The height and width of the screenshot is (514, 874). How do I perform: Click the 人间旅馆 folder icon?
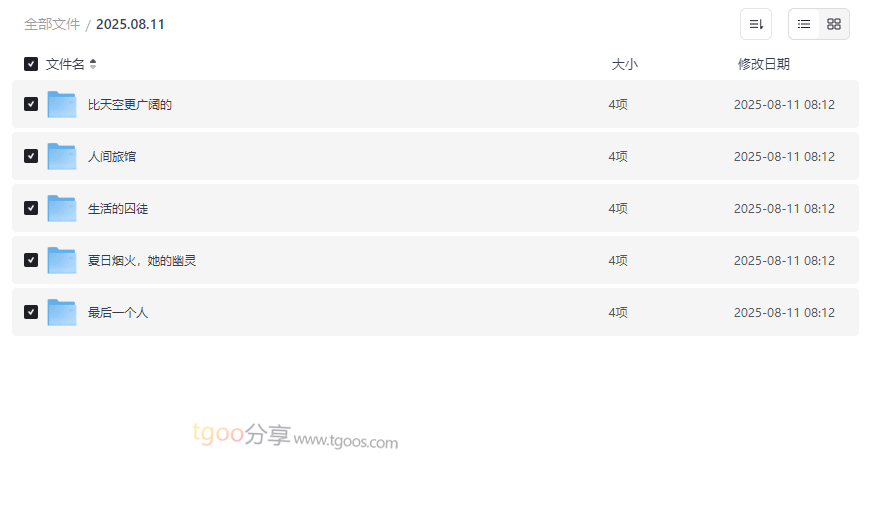pos(62,156)
